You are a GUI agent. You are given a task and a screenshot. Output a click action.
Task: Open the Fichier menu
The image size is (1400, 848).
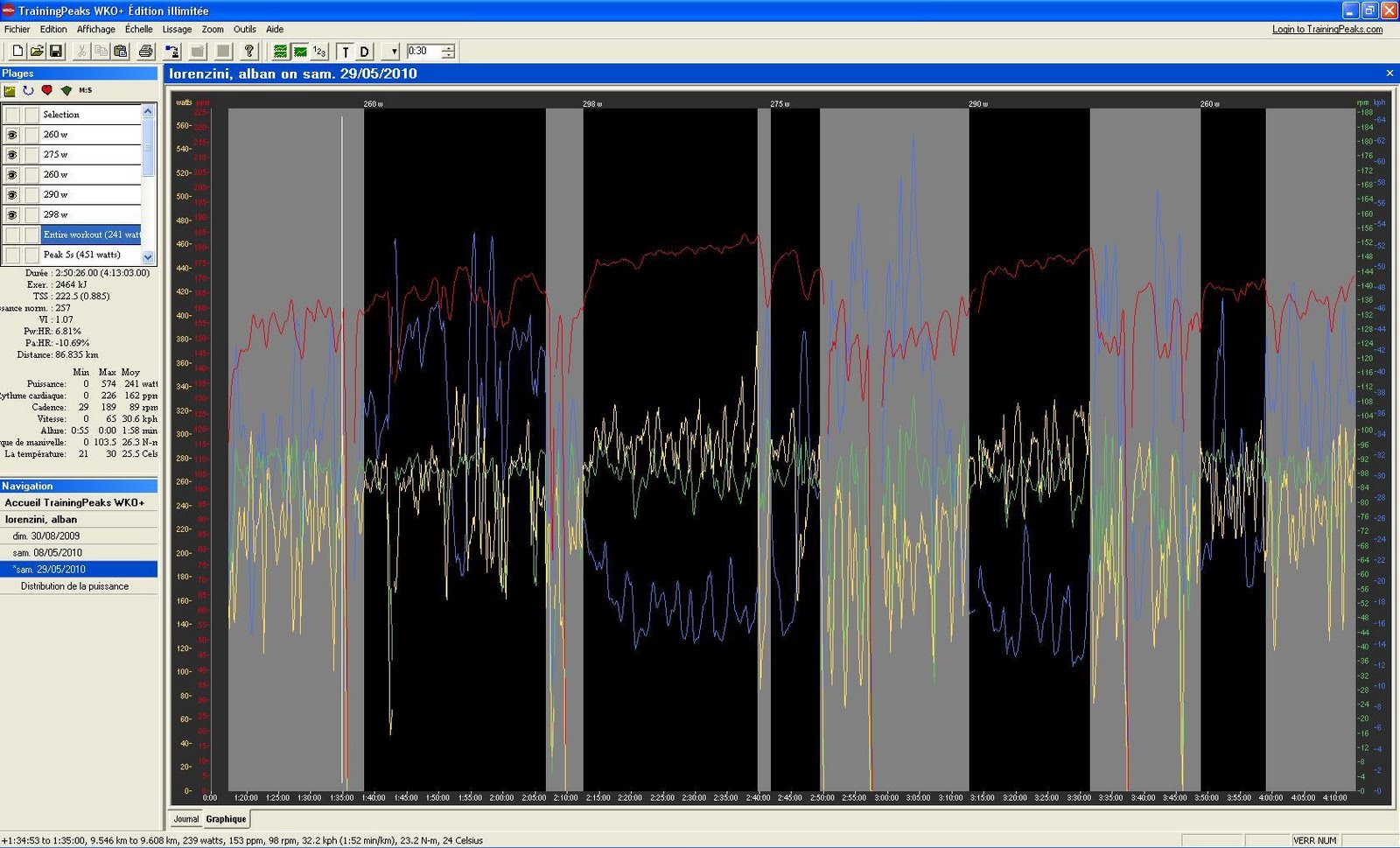17,29
